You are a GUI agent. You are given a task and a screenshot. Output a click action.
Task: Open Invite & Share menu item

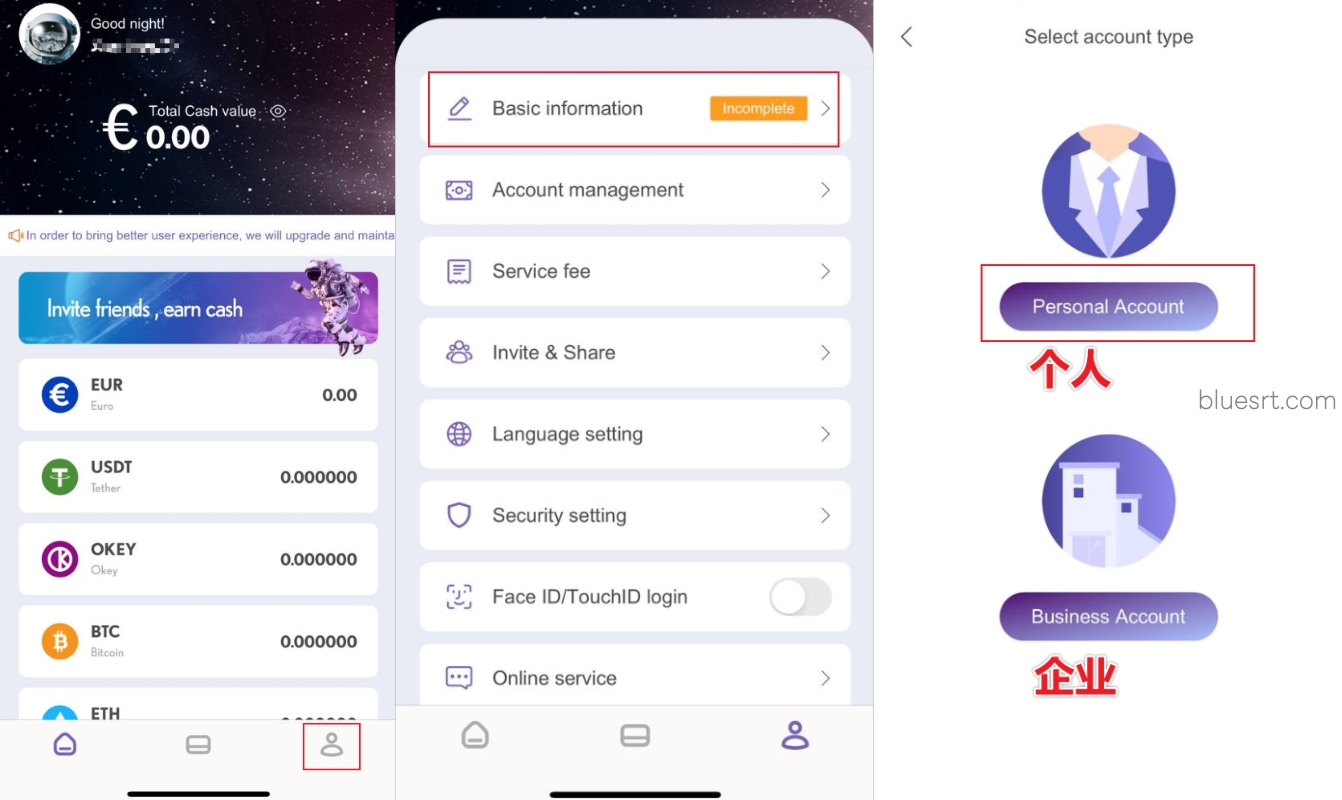[x=635, y=353]
